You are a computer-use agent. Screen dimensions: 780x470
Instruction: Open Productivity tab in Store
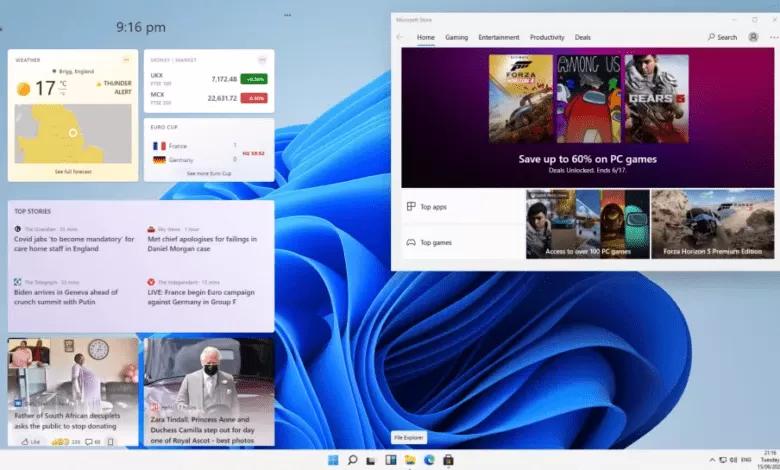click(x=547, y=37)
